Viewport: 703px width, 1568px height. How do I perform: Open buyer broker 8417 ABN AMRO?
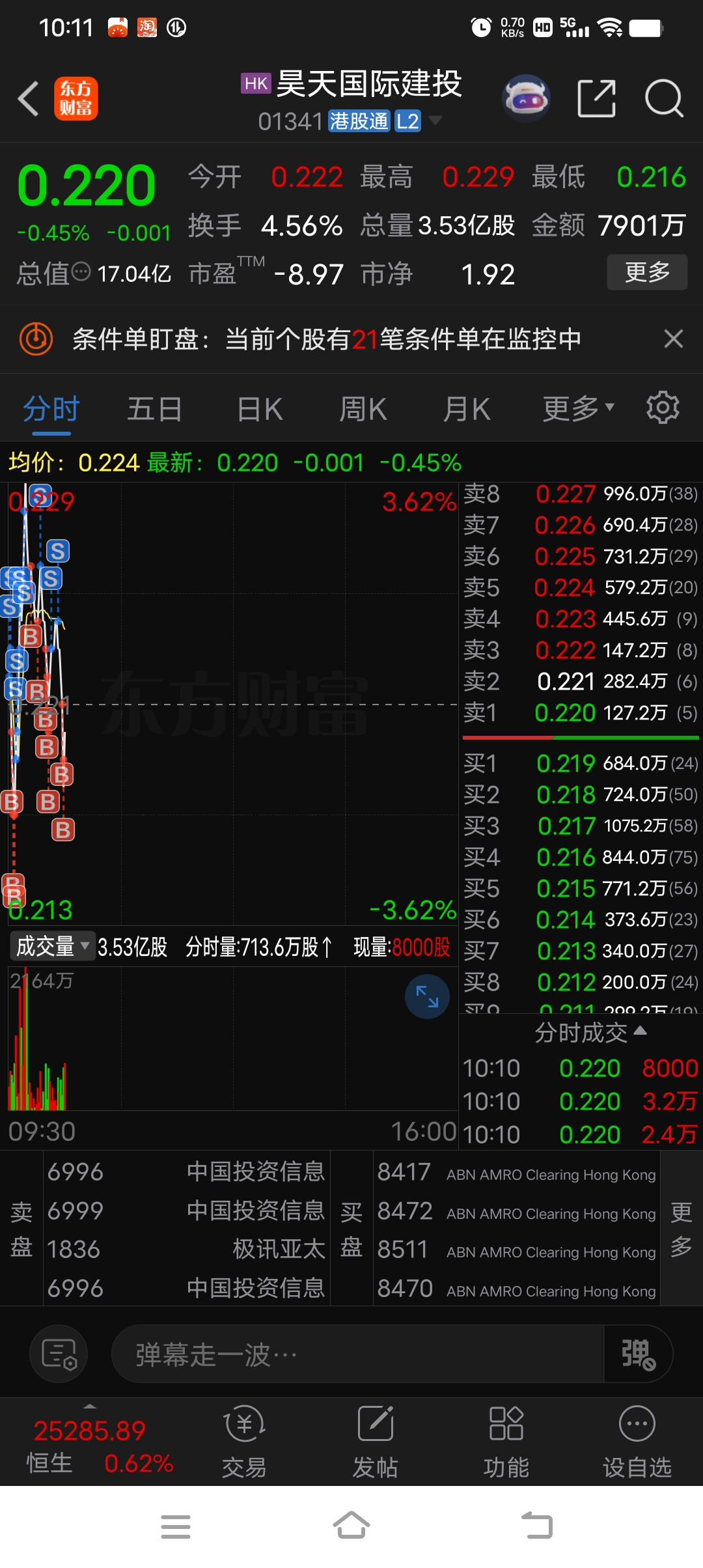[x=517, y=1173]
